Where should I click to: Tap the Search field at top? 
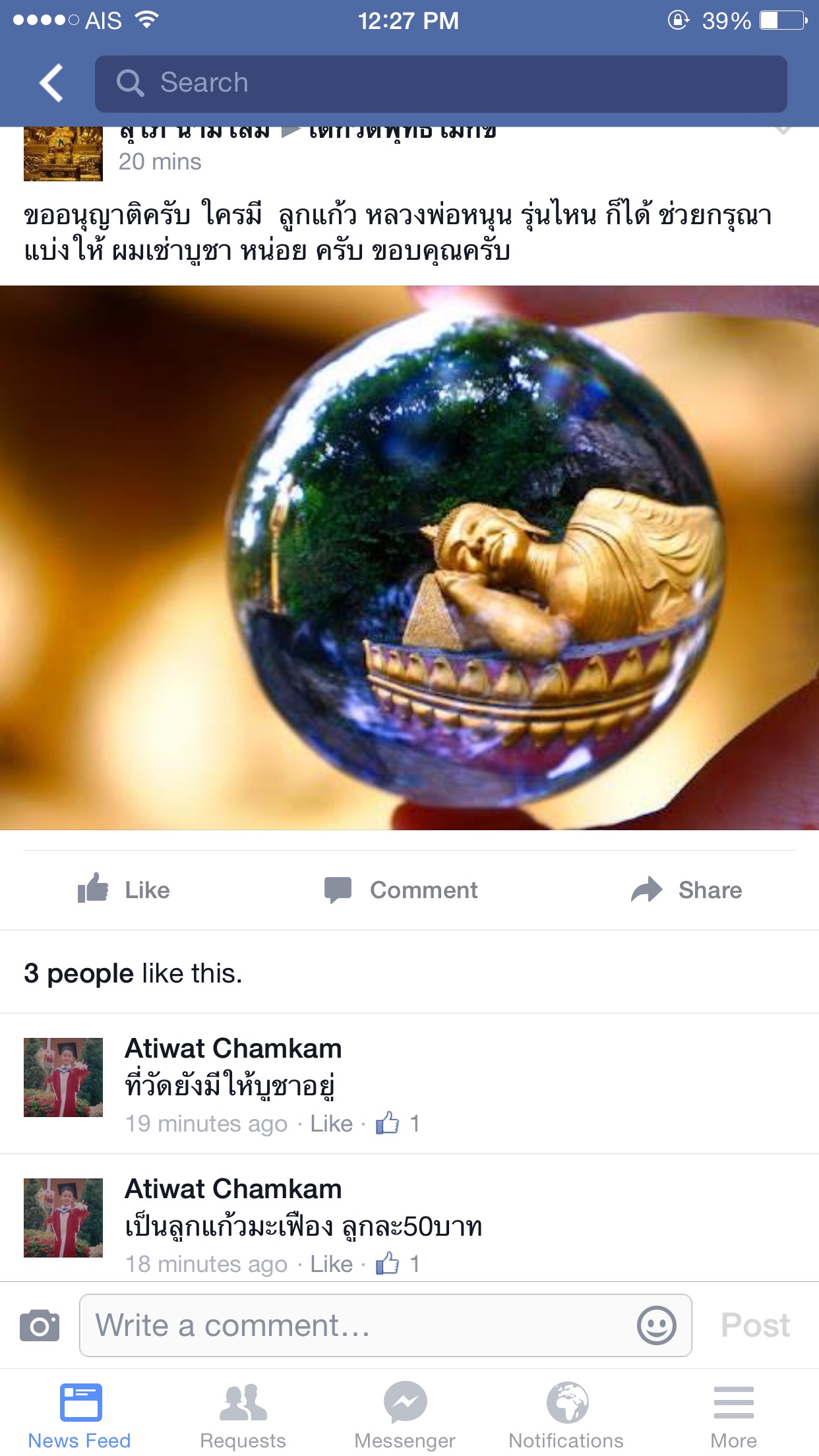[x=441, y=84]
